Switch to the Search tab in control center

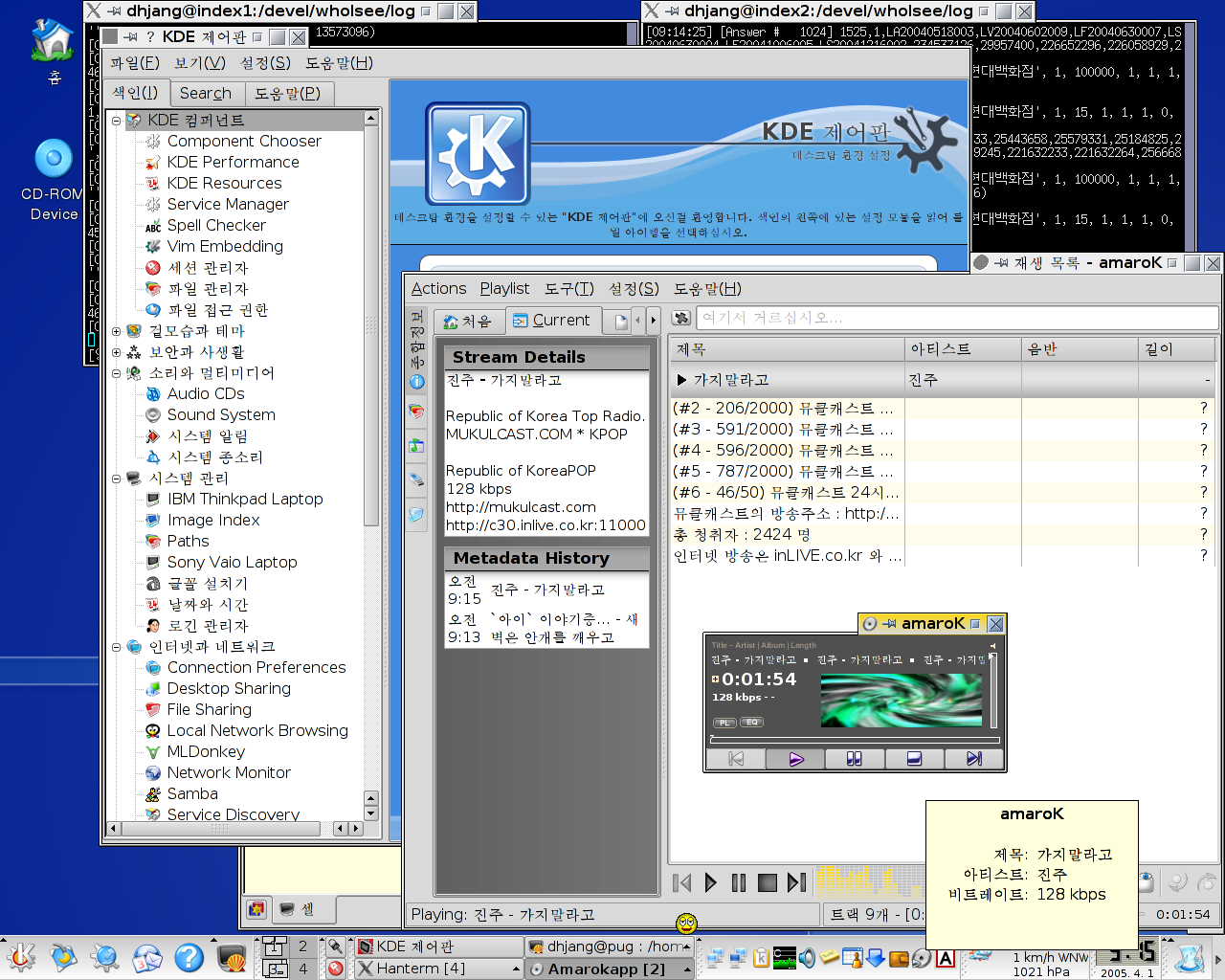click(x=206, y=93)
